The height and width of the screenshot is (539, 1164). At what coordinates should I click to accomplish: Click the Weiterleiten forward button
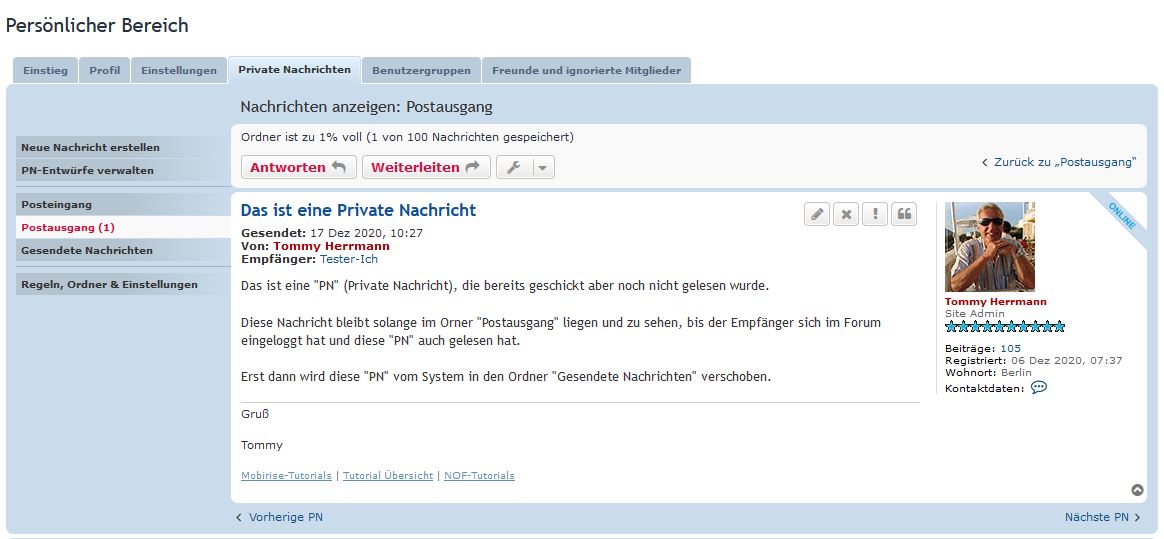426,167
